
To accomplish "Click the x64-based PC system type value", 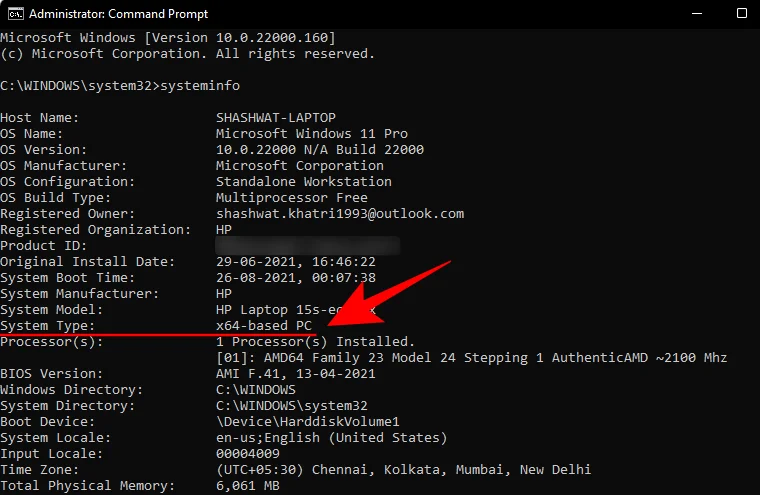I will pos(264,326).
